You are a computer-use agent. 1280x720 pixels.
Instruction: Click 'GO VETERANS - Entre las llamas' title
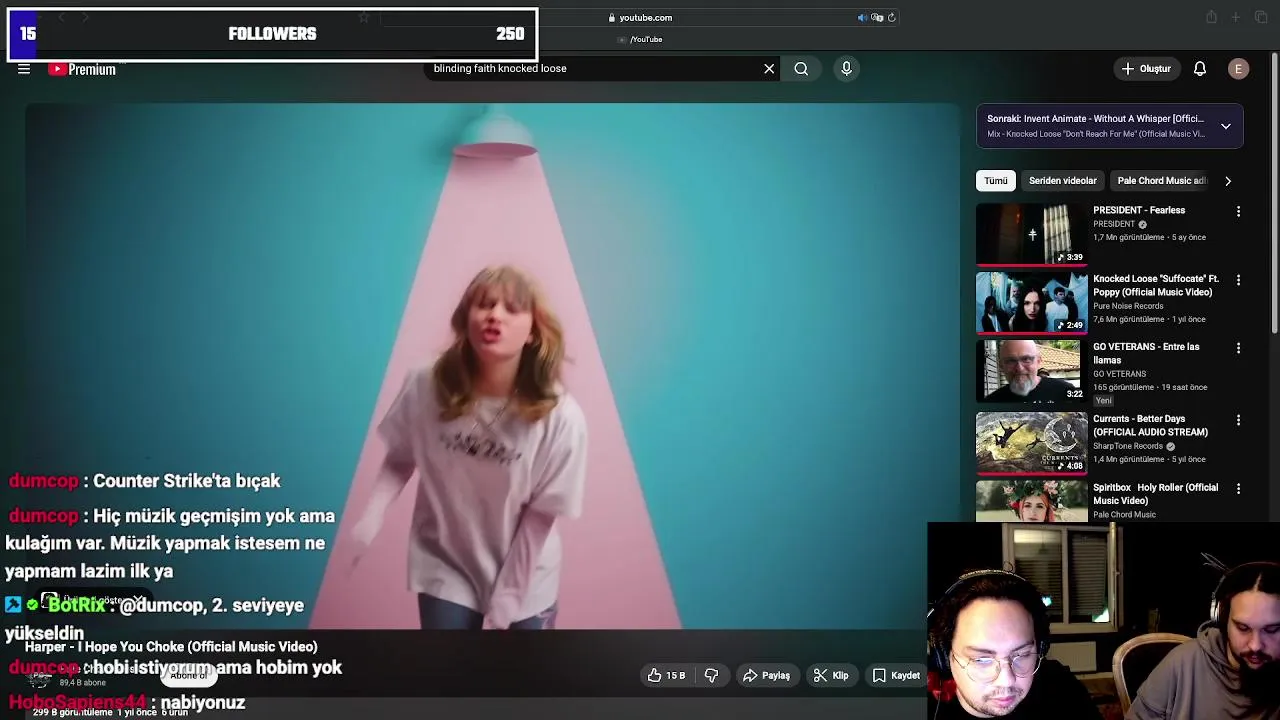1146,353
